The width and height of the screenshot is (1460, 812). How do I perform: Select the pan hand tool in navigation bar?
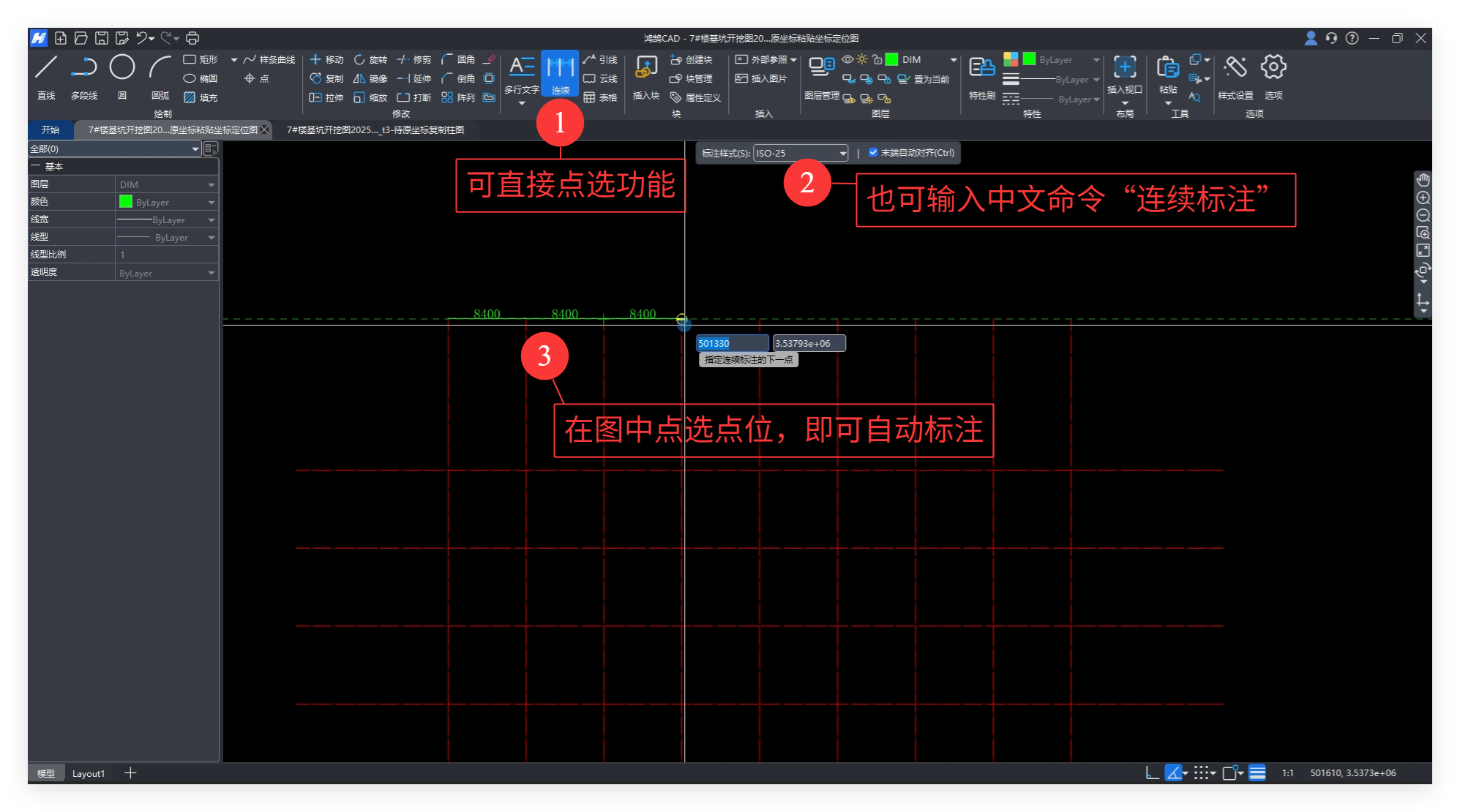(1423, 180)
